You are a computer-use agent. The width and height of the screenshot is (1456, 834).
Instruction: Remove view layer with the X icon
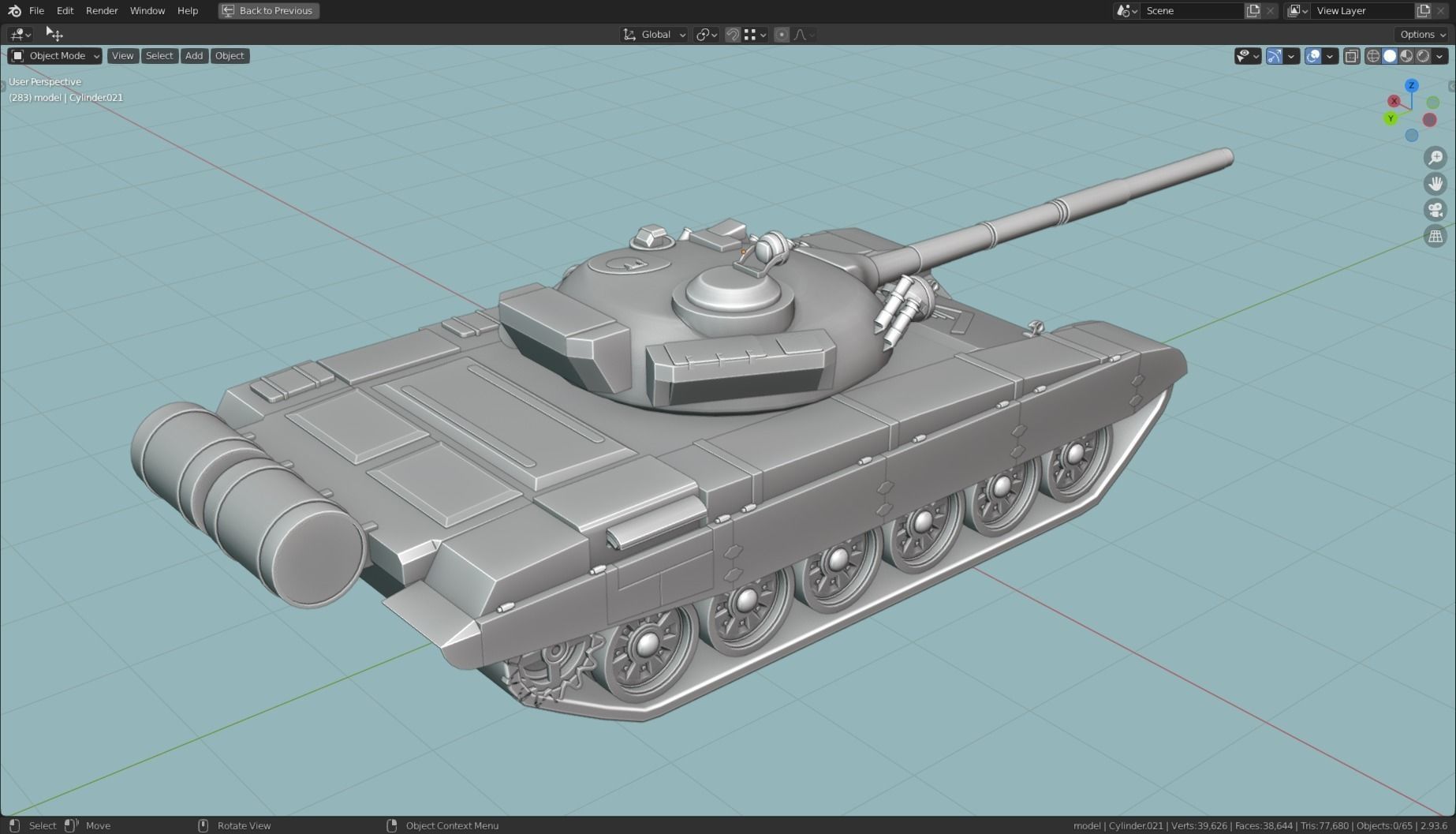point(1441,10)
